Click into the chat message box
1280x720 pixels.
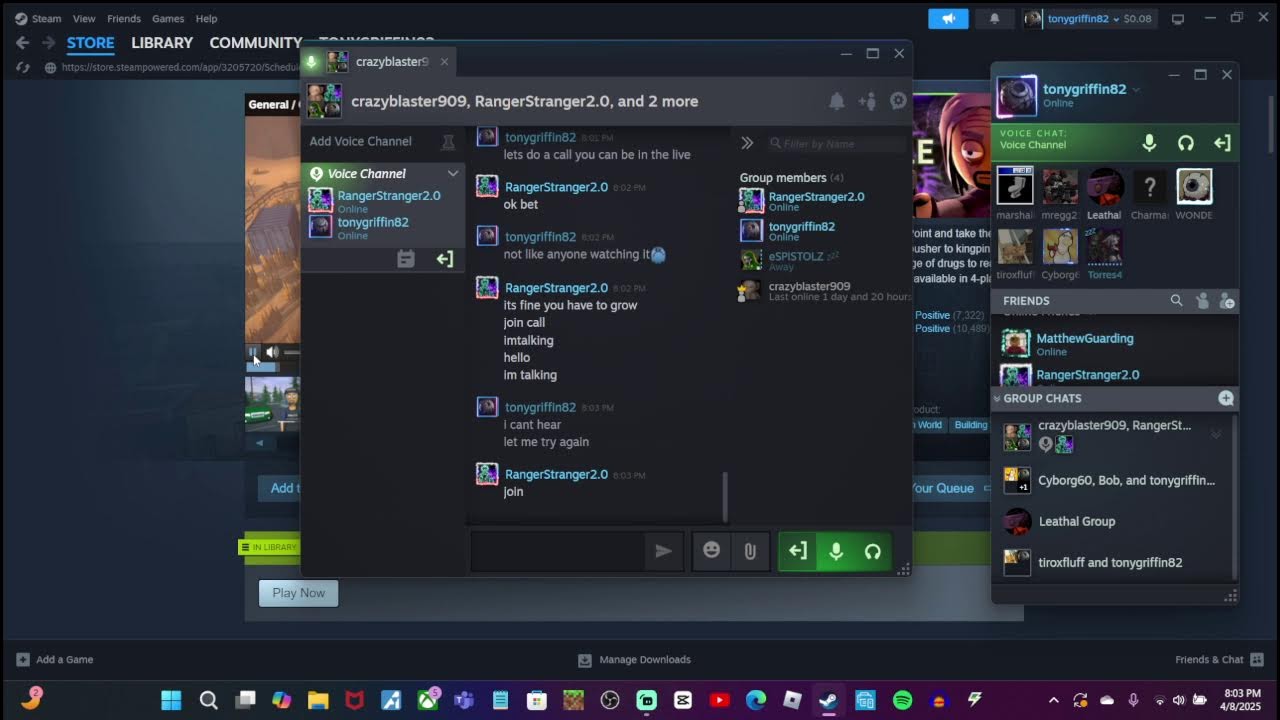click(557, 551)
